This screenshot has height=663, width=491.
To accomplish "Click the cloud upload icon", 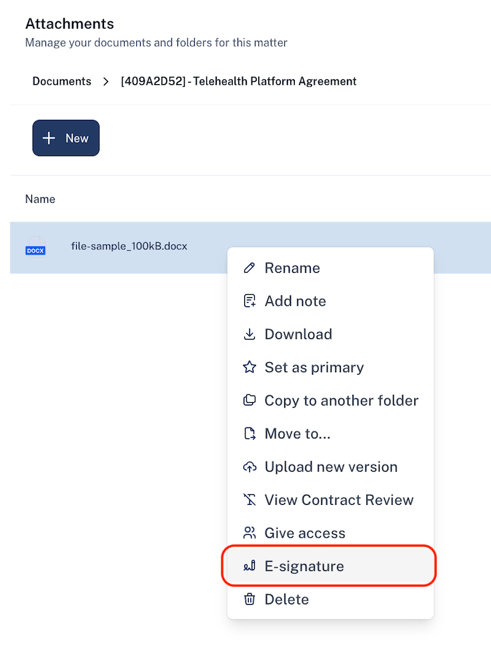I will tap(249, 466).
